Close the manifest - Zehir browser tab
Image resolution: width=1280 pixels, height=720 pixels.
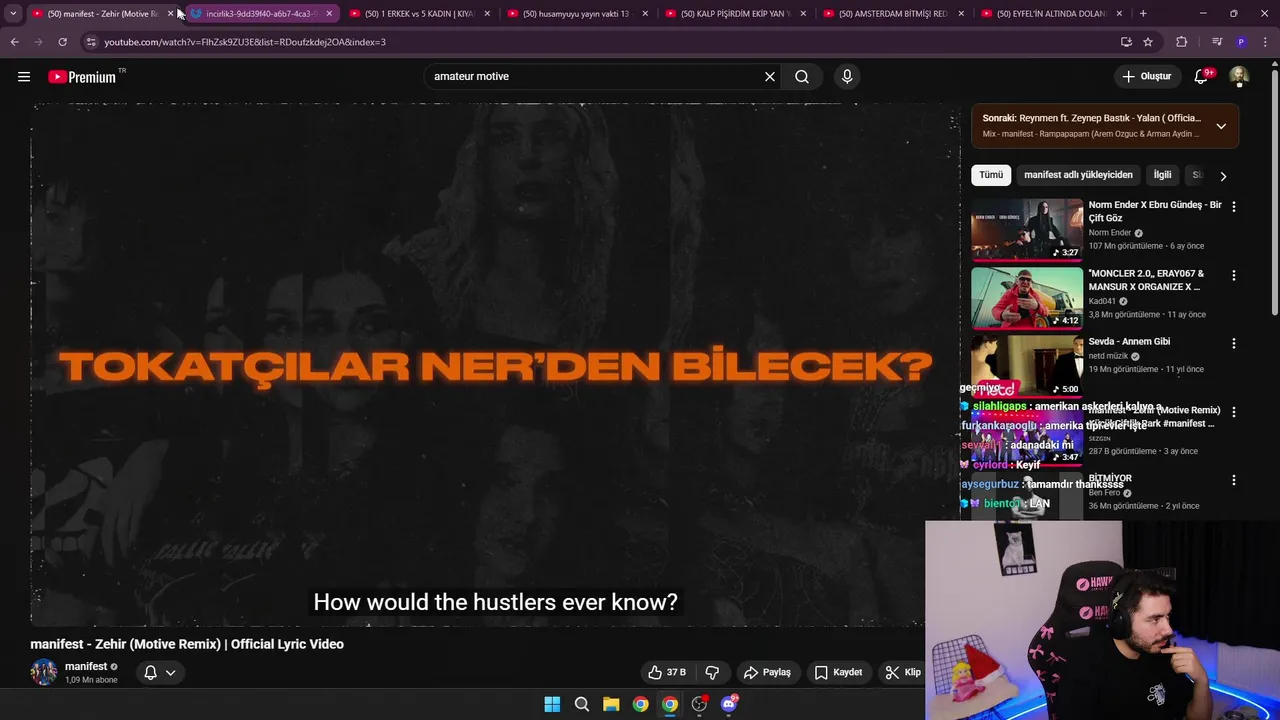click(170, 14)
